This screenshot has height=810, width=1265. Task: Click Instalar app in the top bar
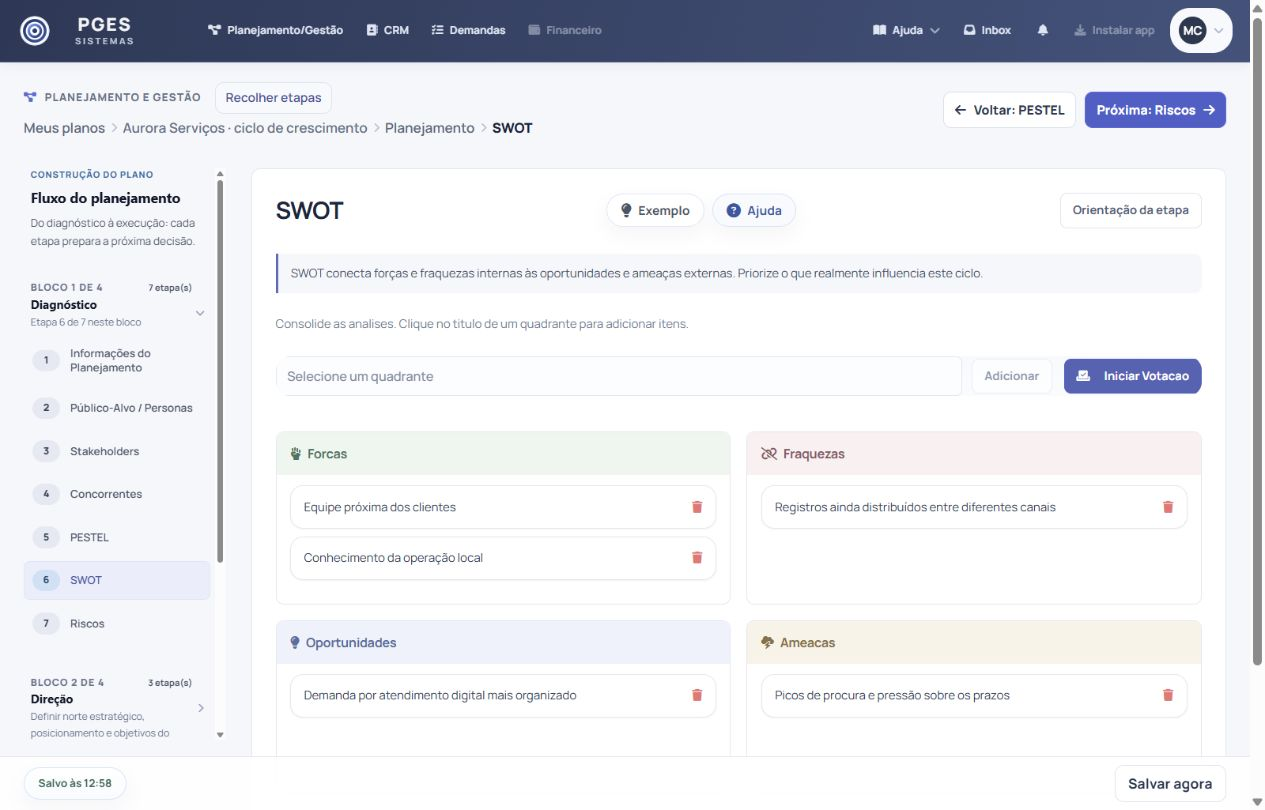pos(1114,30)
